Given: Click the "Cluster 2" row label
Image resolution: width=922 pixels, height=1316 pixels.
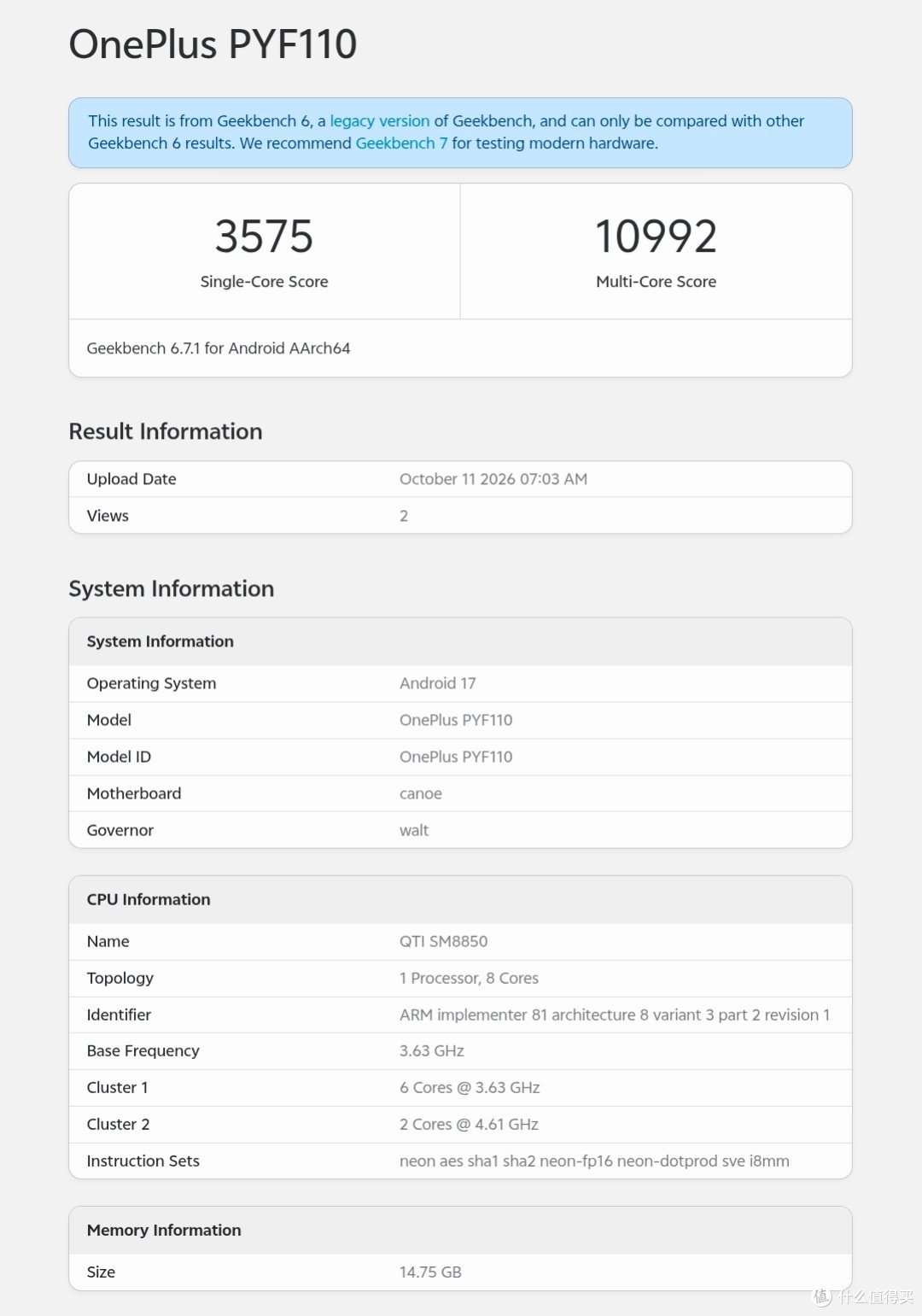Looking at the screenshot, I should pos(119,1124).
